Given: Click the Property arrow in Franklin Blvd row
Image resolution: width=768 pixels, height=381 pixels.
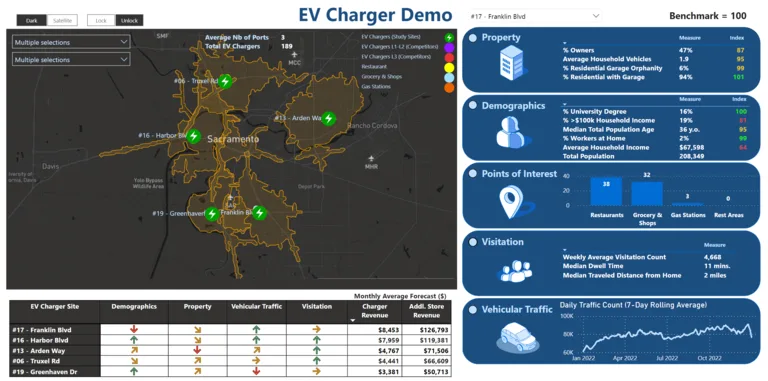Looking at the screenshot, I should pos(197,330).
